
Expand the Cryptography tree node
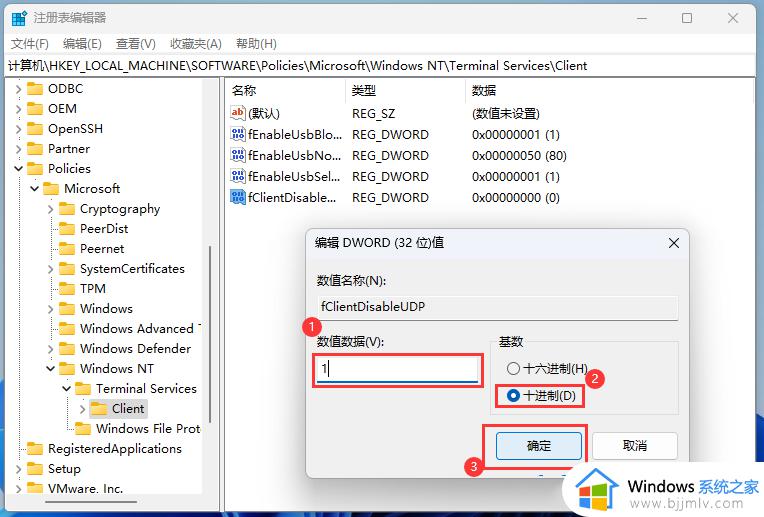point(51,209)
